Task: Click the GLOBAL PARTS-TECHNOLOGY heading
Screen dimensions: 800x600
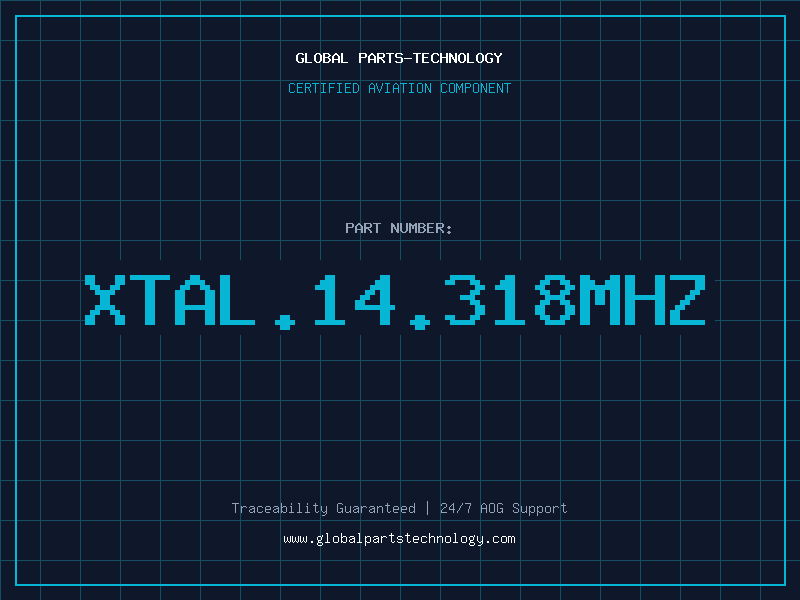Action: click(399, 58)
